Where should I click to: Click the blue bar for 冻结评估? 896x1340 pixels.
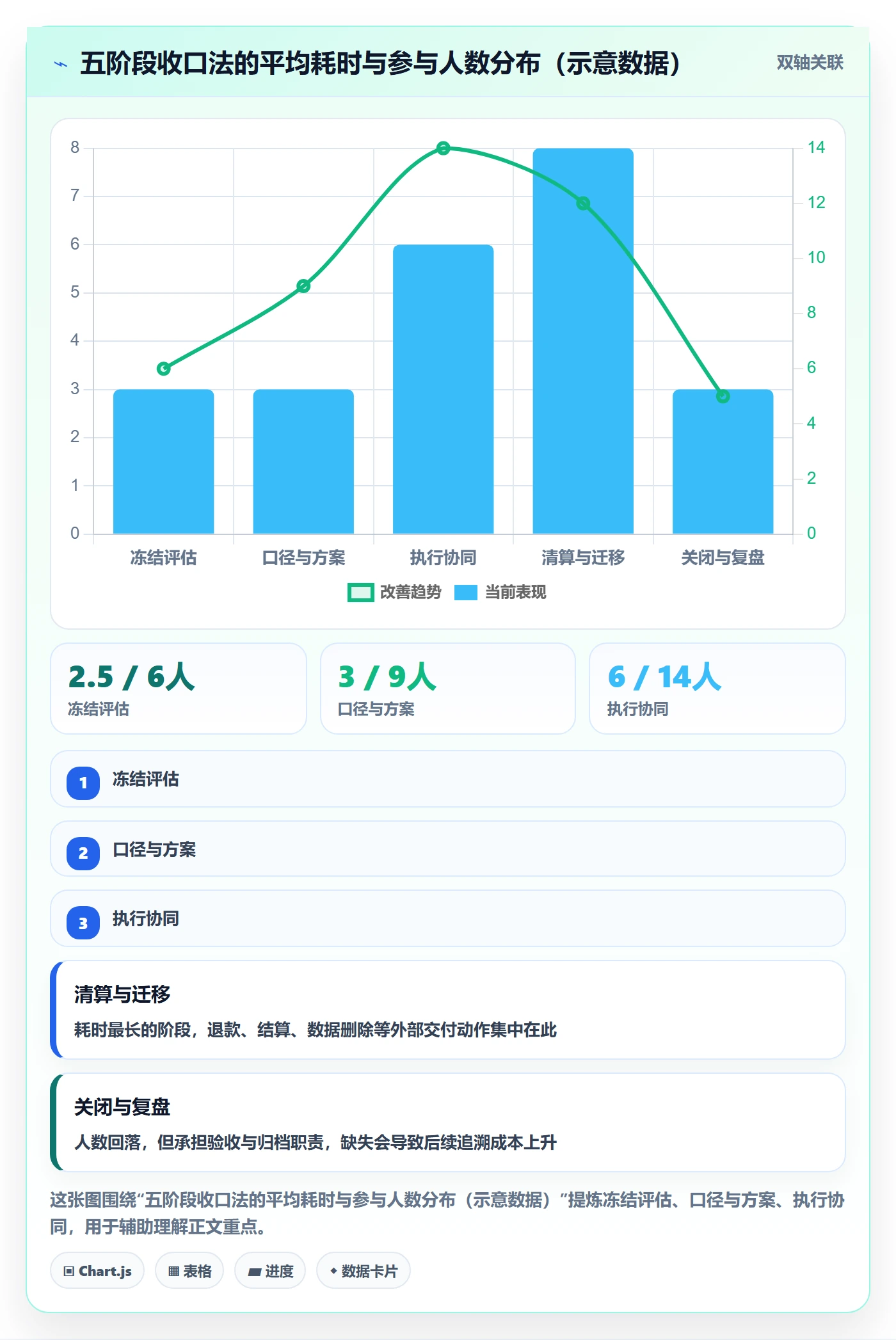[x=164, y=461]
